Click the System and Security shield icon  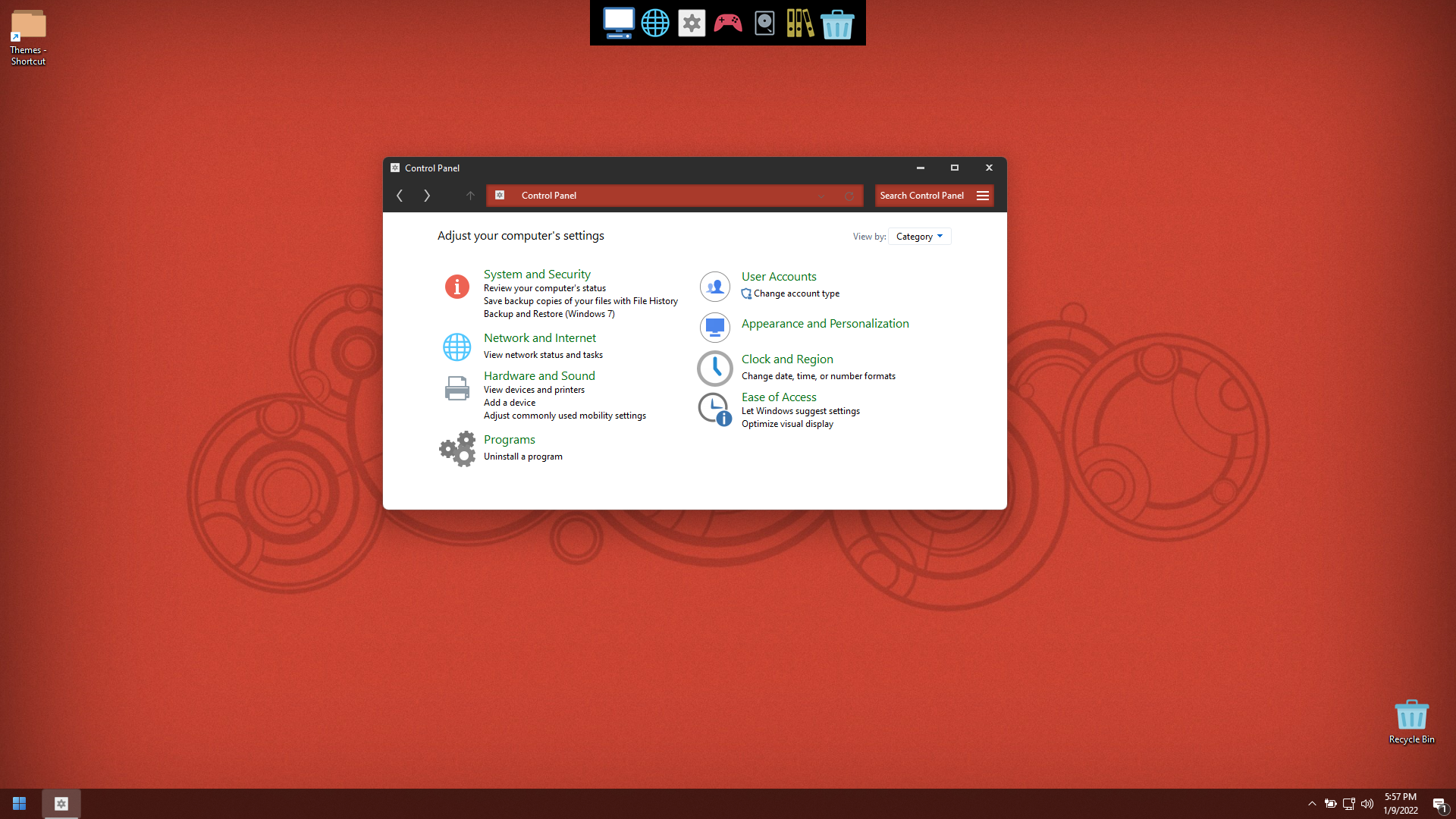click(457, 287)
